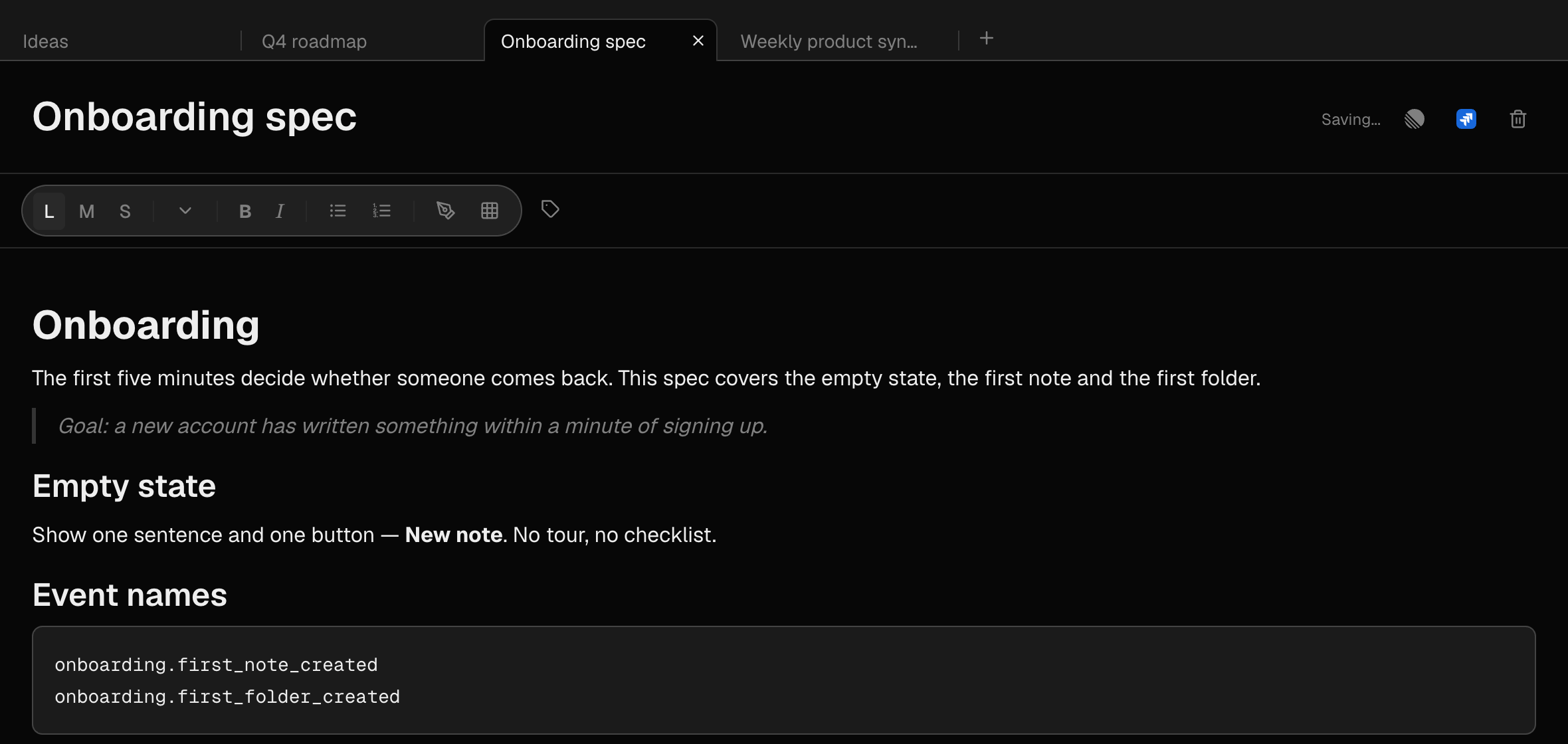Expand the text style chevron dropdown
Viewport: 1568px width, 744px height.
(x=185, y=211)
